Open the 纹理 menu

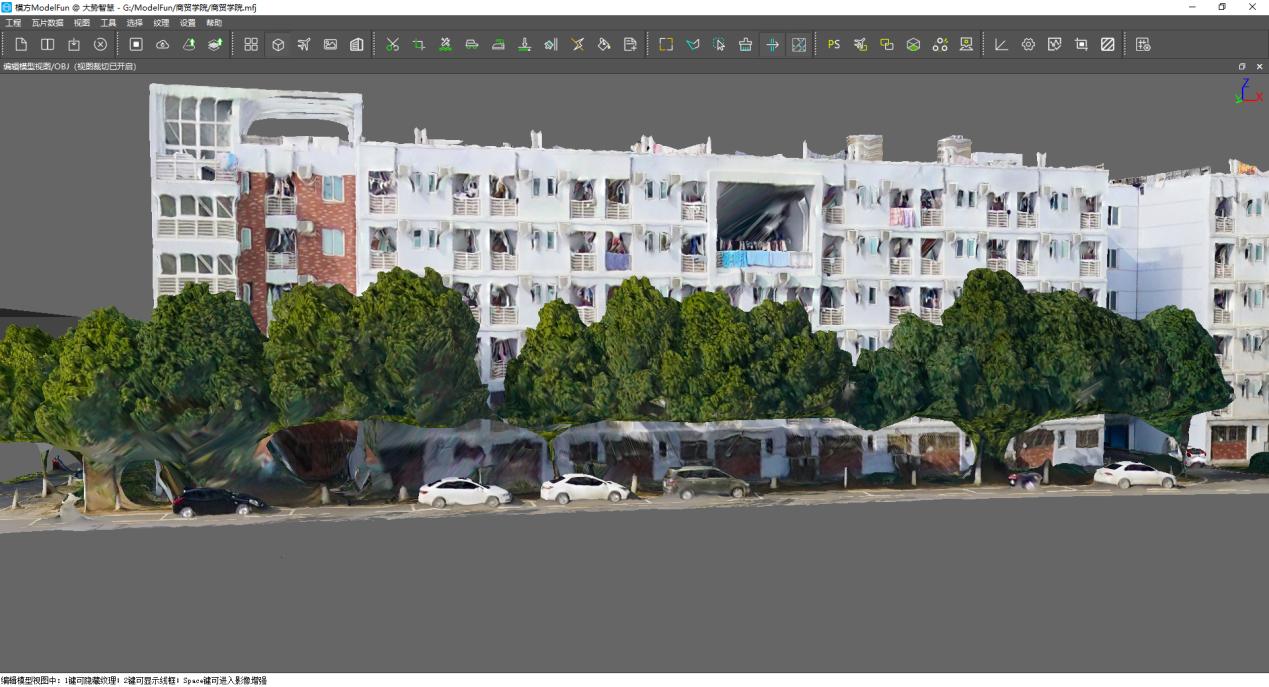[161, 22]
